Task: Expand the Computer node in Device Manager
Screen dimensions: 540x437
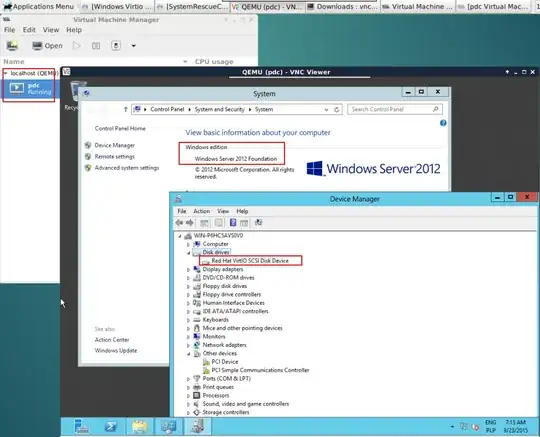Action: (x=188, y=244)
